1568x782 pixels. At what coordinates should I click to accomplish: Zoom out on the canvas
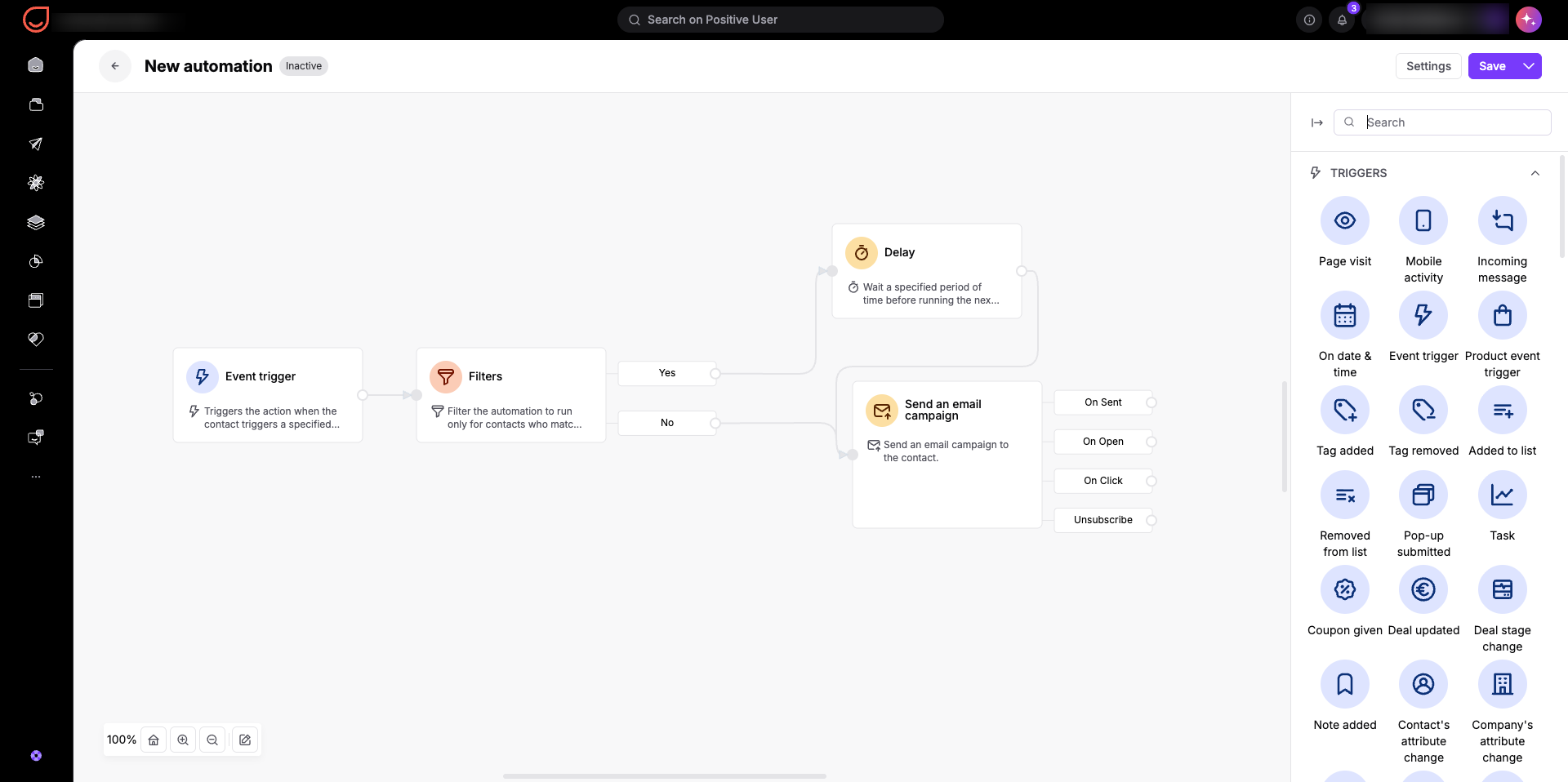(x=212, y=740)
